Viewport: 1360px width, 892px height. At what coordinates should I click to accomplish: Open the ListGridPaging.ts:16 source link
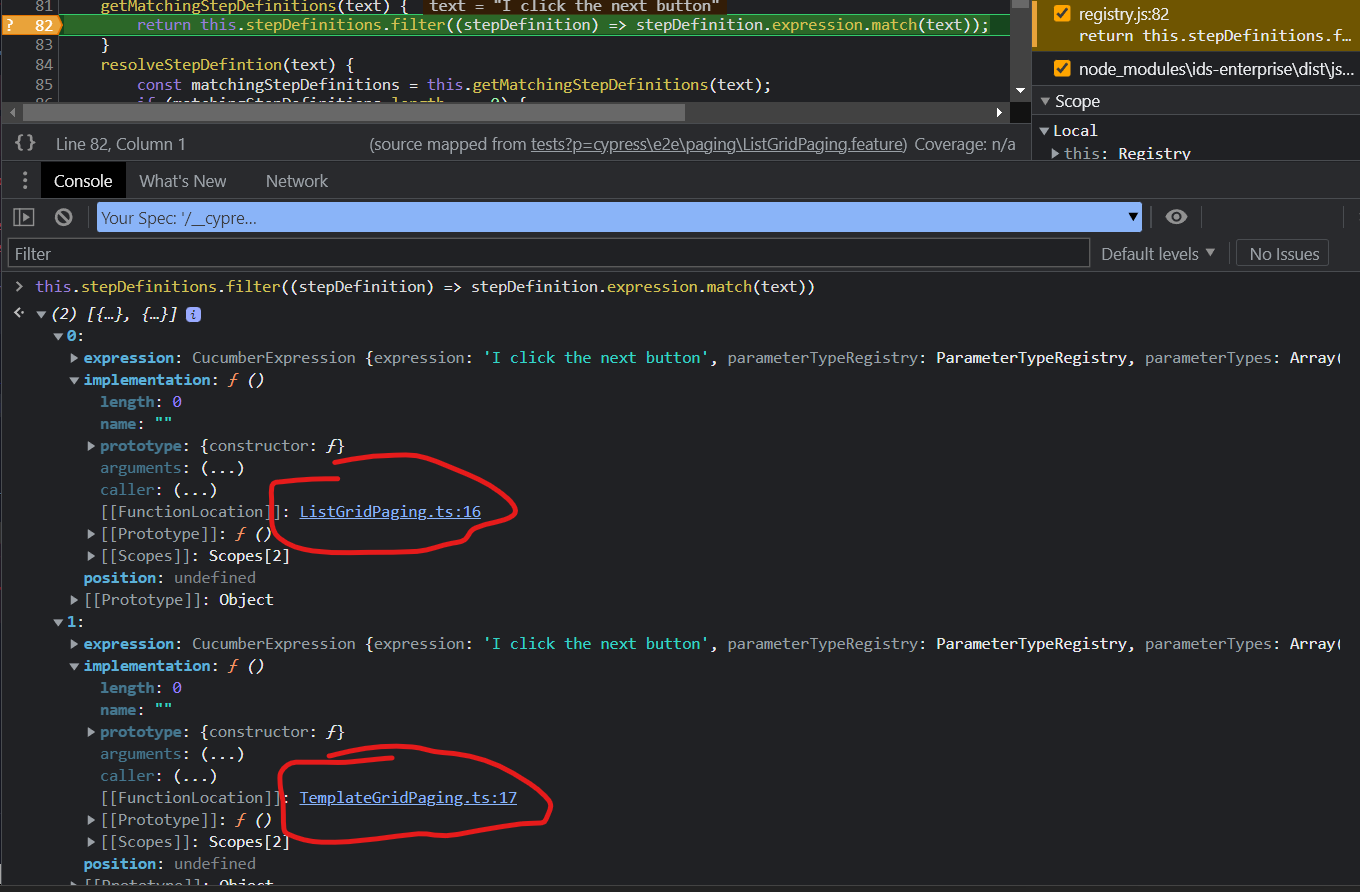coord(390,511)
